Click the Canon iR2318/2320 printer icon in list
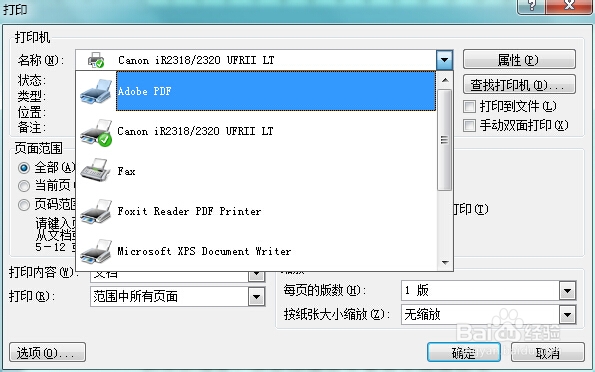Viewport: 595px width, 372px height. (96, 132)
